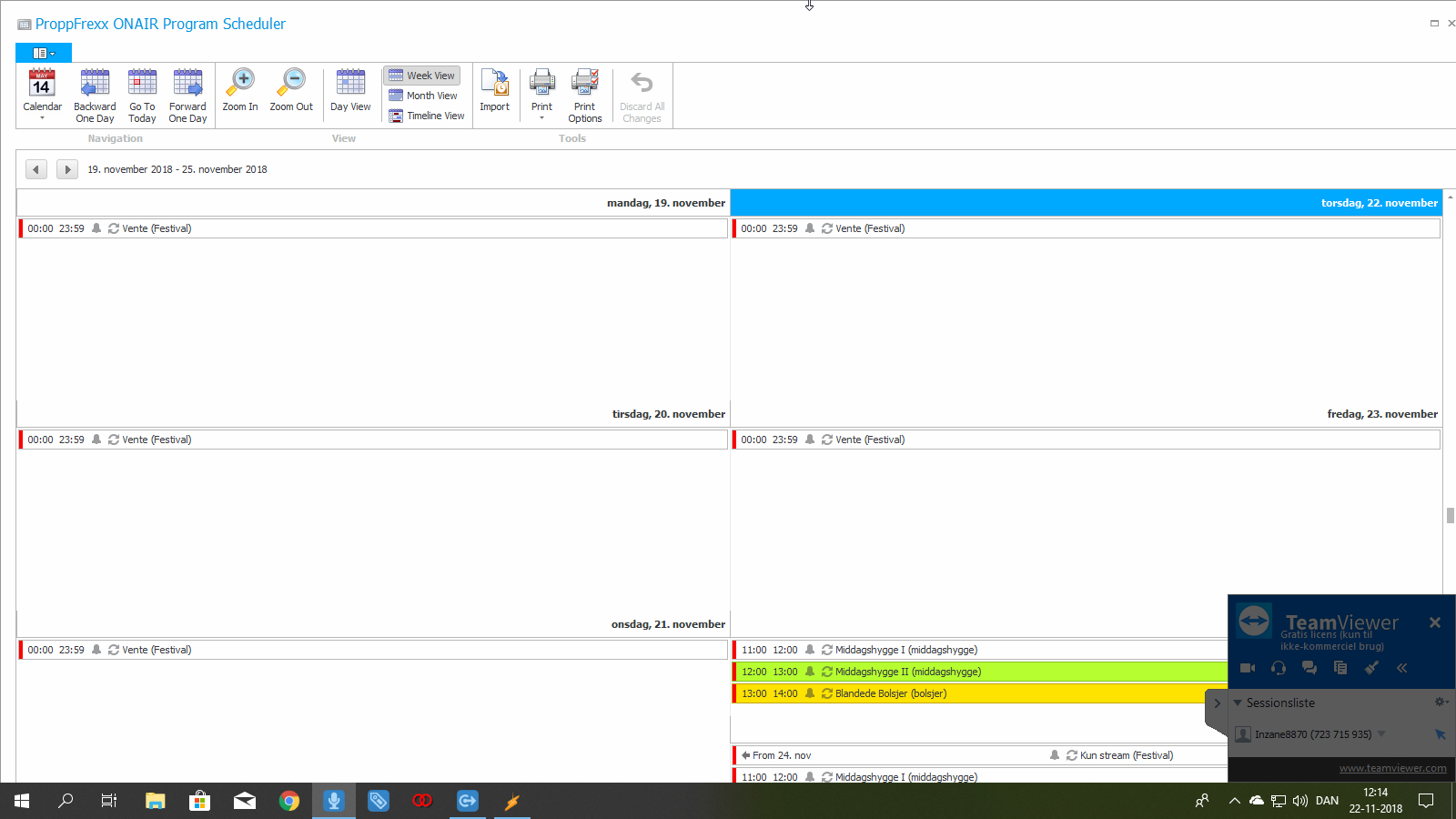Click the bell icon on Middagshygge II entry
The image size is (1456, 819).
click(810, 672)
